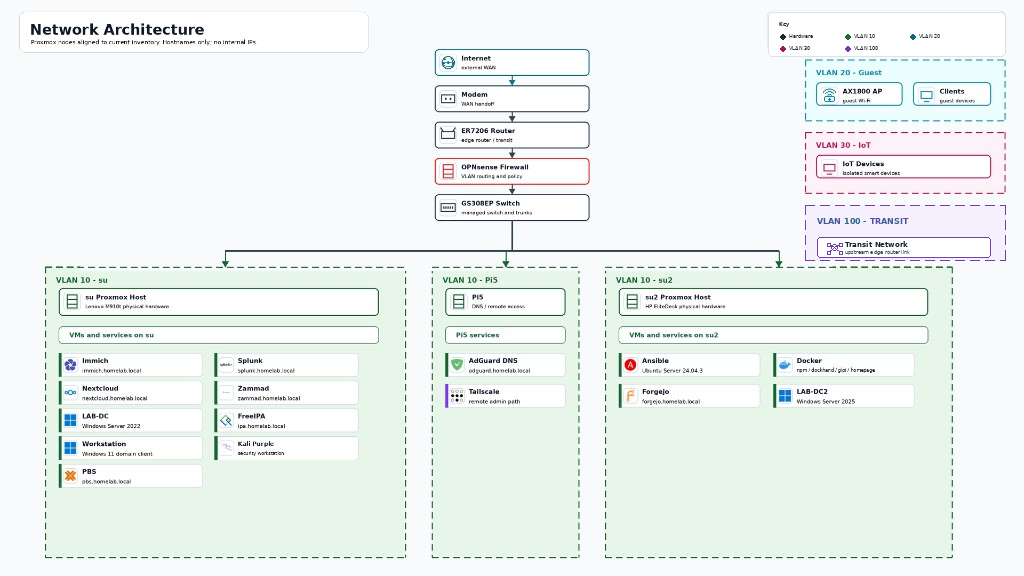The height and width of the screenshot is (576, 1024).
Task: Click the teal VLAN 20 key diamond
Action: pyautogui.click(x=913, y=37)
